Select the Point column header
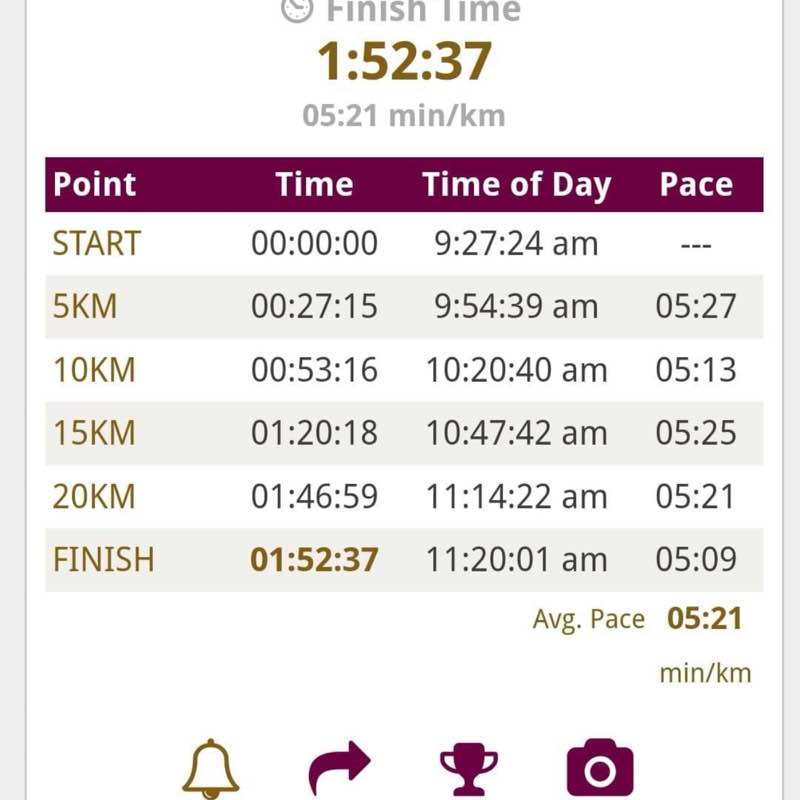 pyautogui.click(x=95, y=185)
